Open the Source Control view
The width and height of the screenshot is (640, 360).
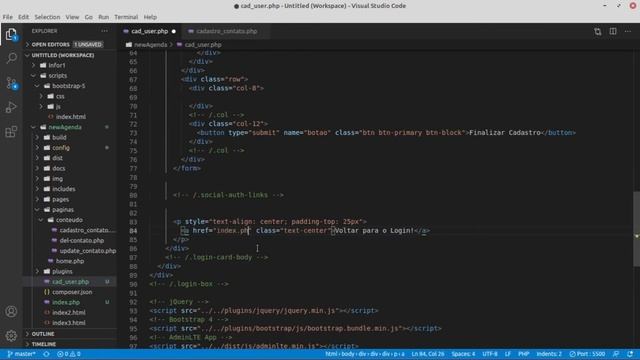point(11,83)
